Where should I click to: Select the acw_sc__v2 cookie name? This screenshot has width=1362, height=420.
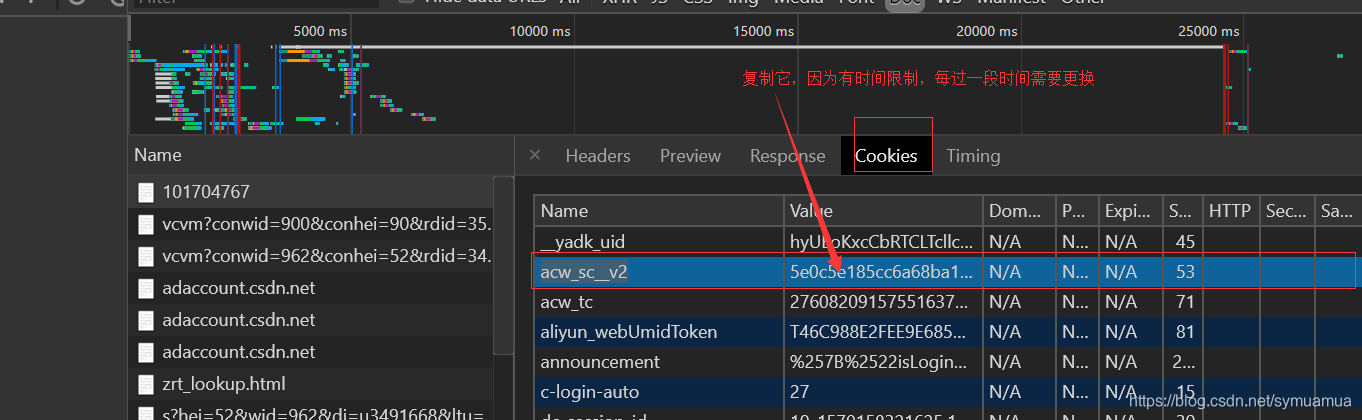[x=584, y=271]
